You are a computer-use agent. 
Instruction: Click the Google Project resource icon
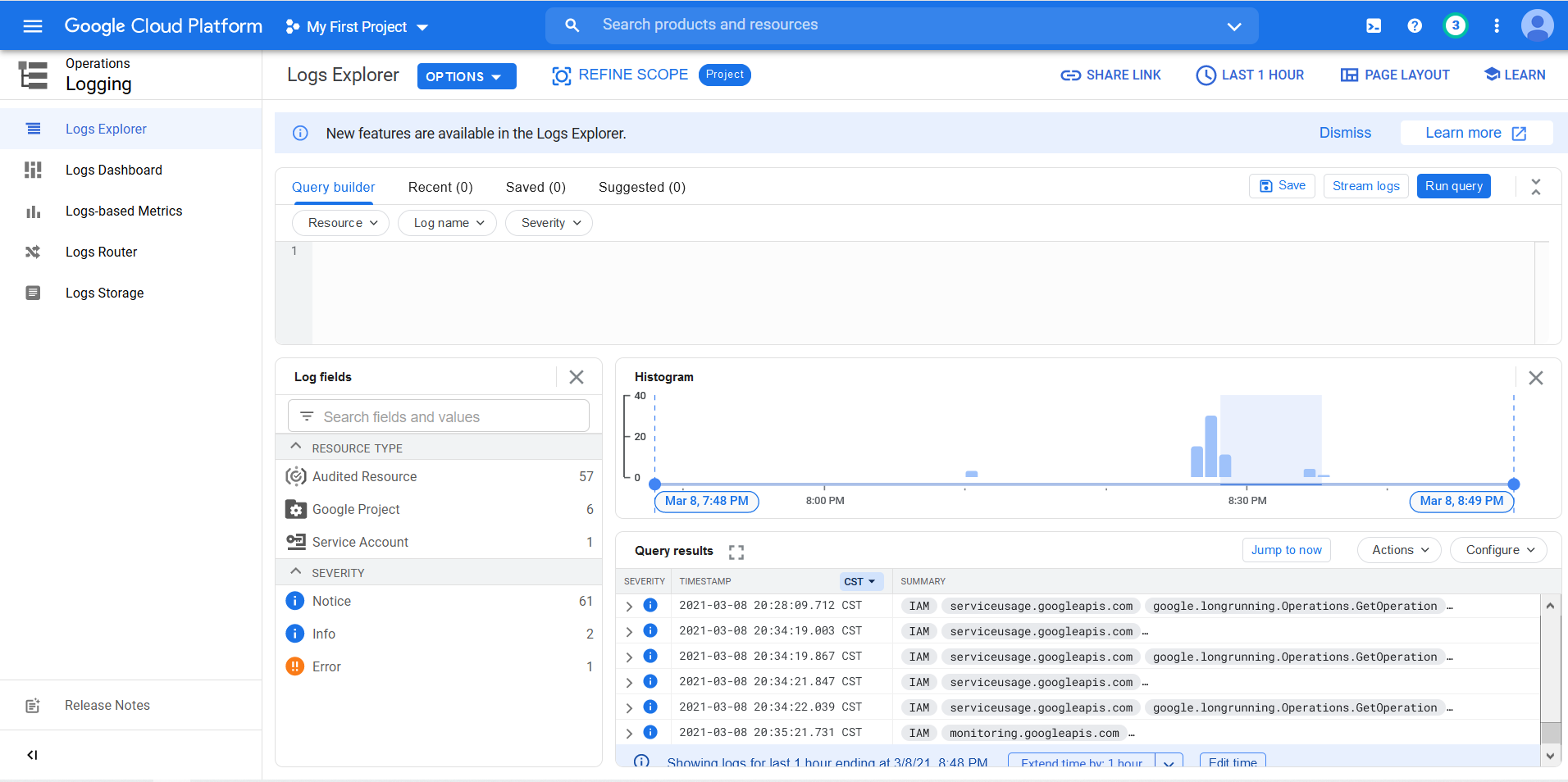tap(295, 509)
